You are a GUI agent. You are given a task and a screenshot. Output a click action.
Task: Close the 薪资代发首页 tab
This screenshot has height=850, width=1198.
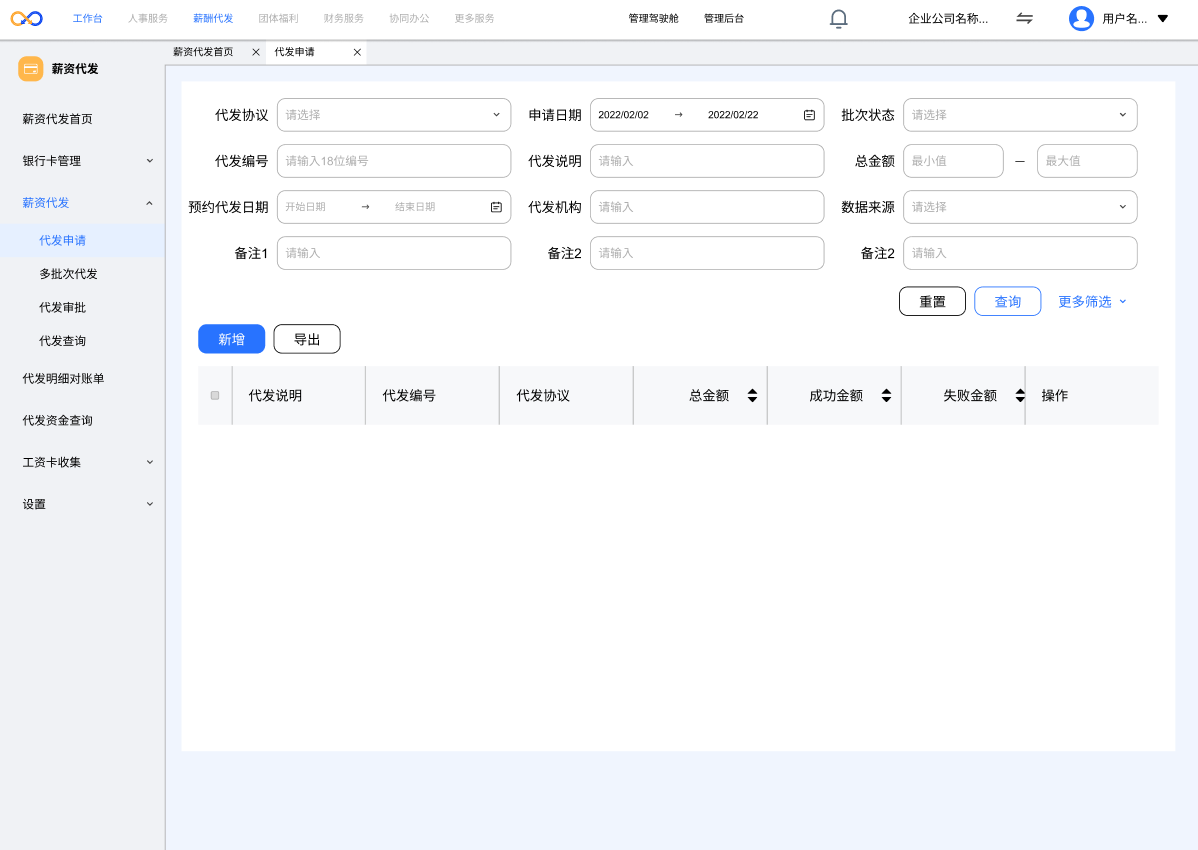coord(256,52)
